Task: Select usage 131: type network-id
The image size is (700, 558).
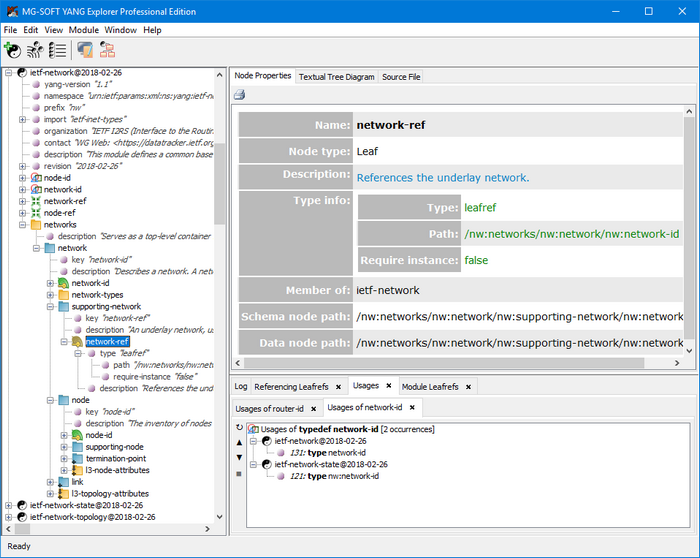Action: click(x=328, y=453)
